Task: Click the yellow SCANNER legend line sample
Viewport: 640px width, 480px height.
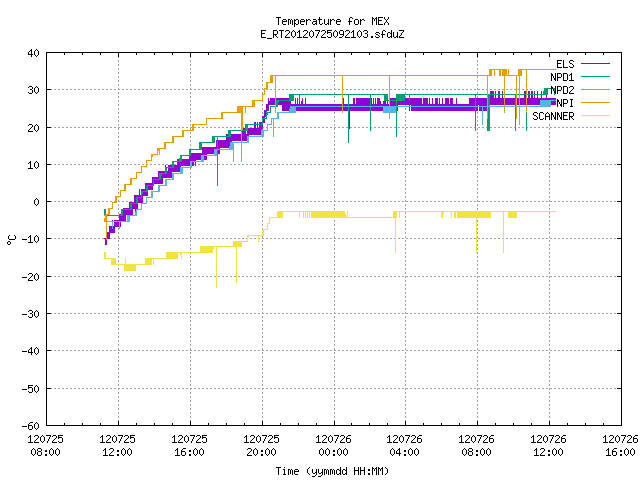Action: pyautogui.click(x=595, y=116)
